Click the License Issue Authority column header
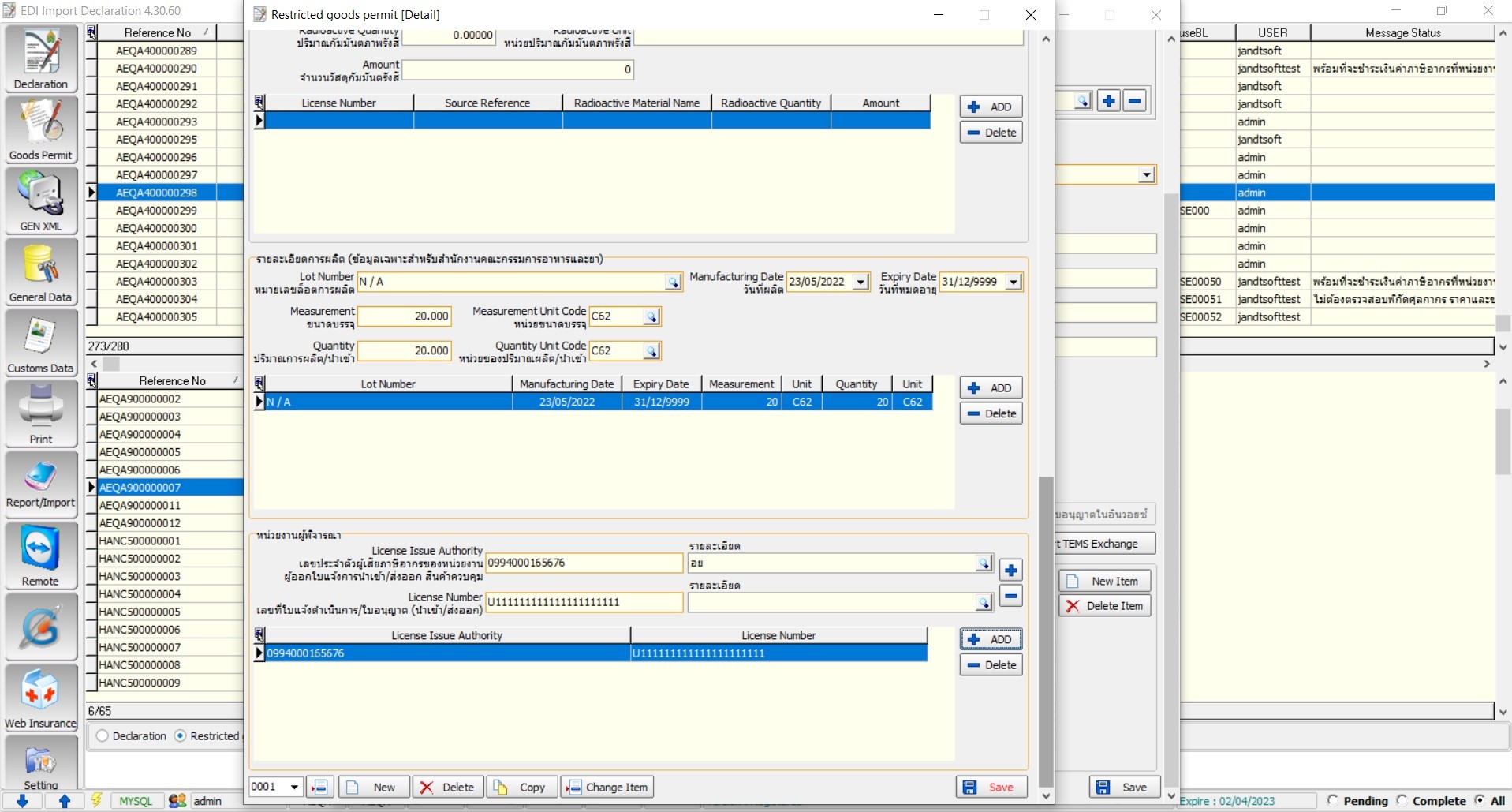The width and height of the screenshot is (1512, 812). coord(446,635)
